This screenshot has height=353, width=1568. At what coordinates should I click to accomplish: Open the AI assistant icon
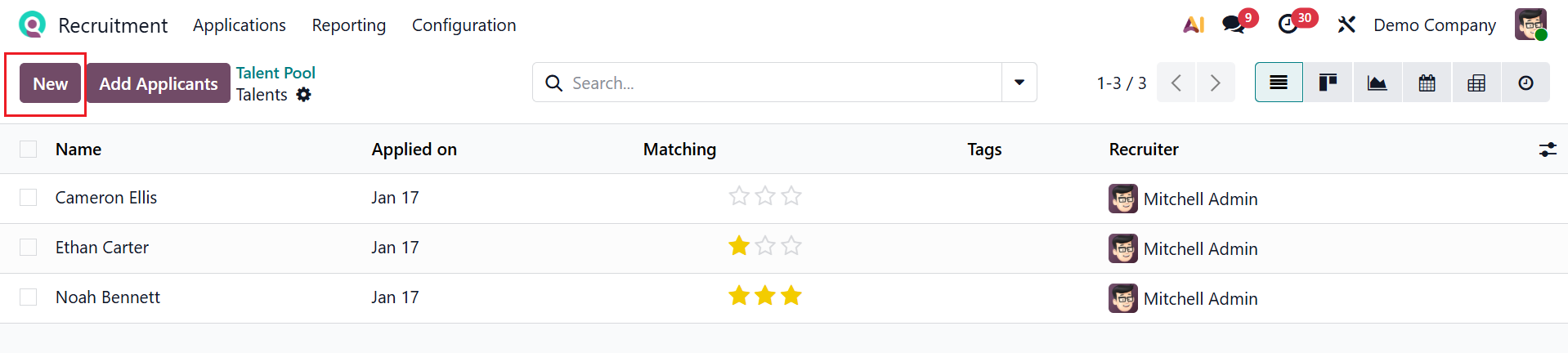(1194, 25)
